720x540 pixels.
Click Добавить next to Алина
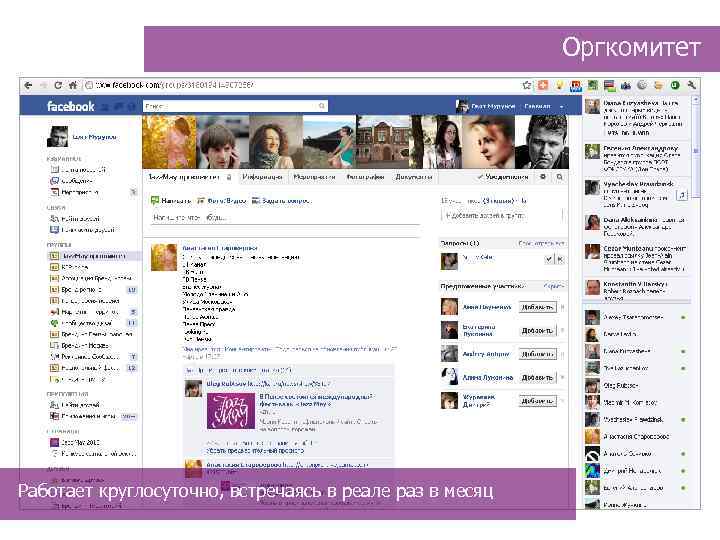tap(538, 377)
